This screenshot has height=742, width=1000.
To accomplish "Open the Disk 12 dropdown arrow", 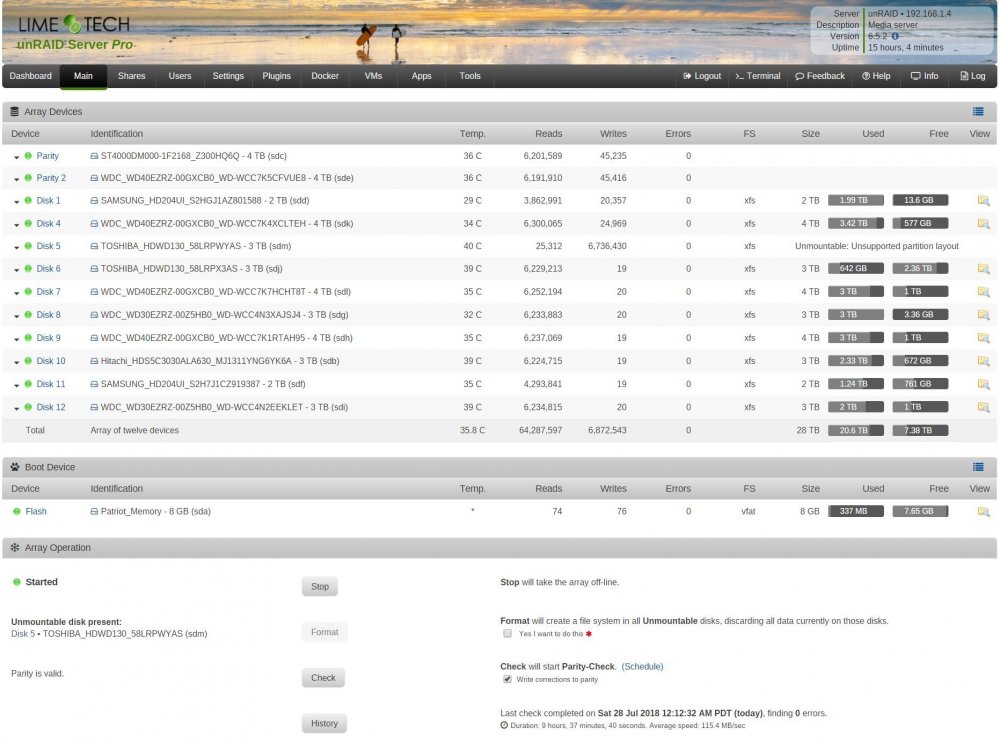I will click(x=17, y=408).
